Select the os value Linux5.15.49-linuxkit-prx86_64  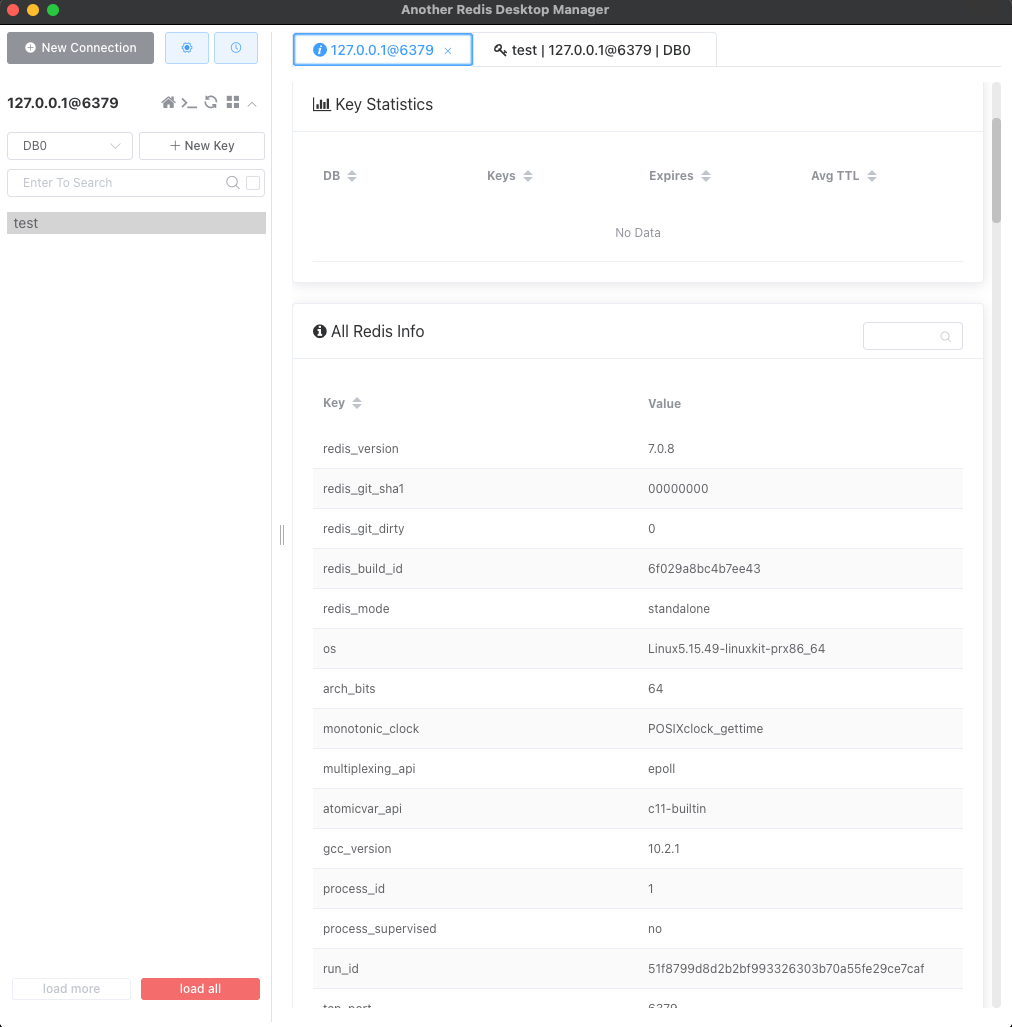(736, 648)
